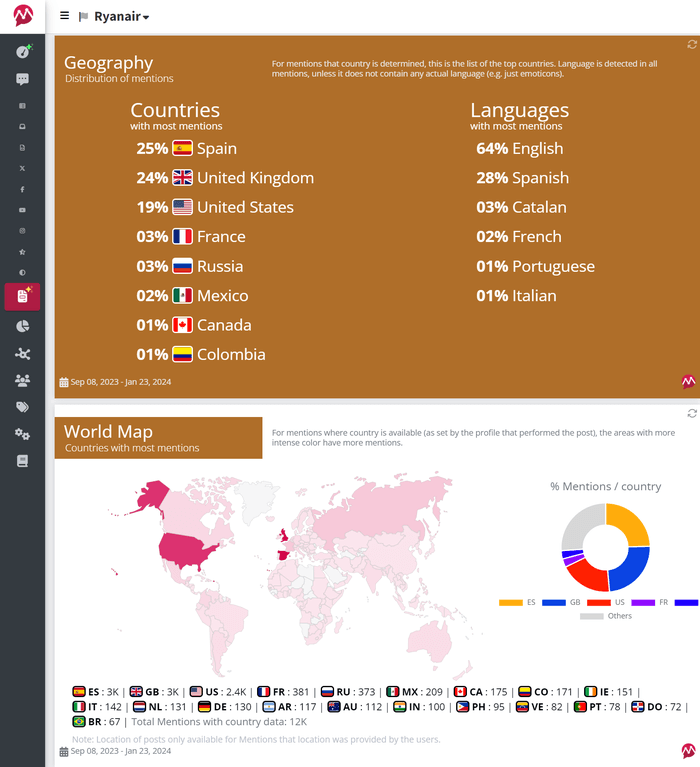
Task: Open the settings gears icon in sidebar
Action: click(x=23, y=434)
